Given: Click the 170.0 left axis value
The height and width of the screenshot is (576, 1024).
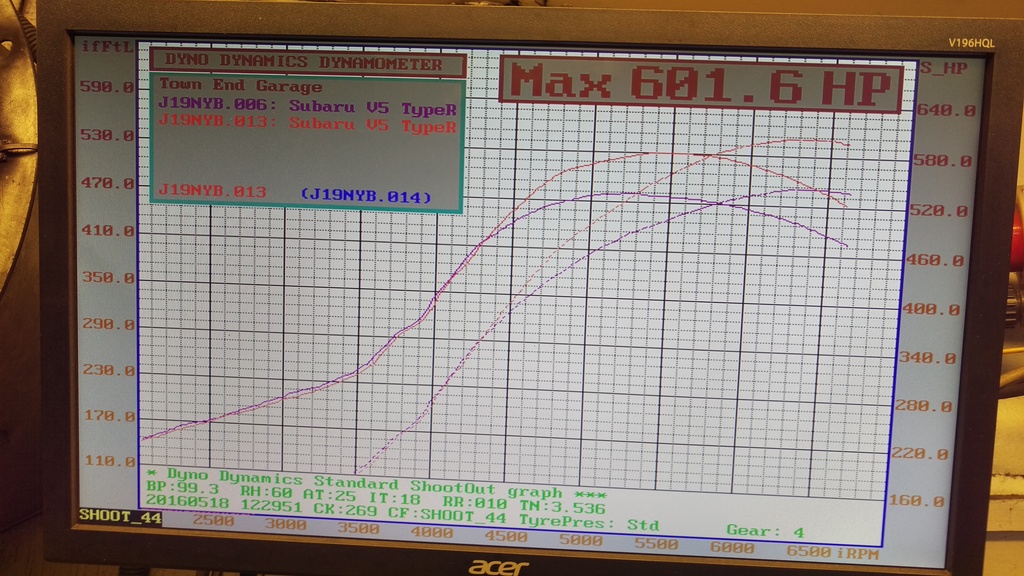Looking at the screenshot, I should pyautogui.click(x=110, y=416).
